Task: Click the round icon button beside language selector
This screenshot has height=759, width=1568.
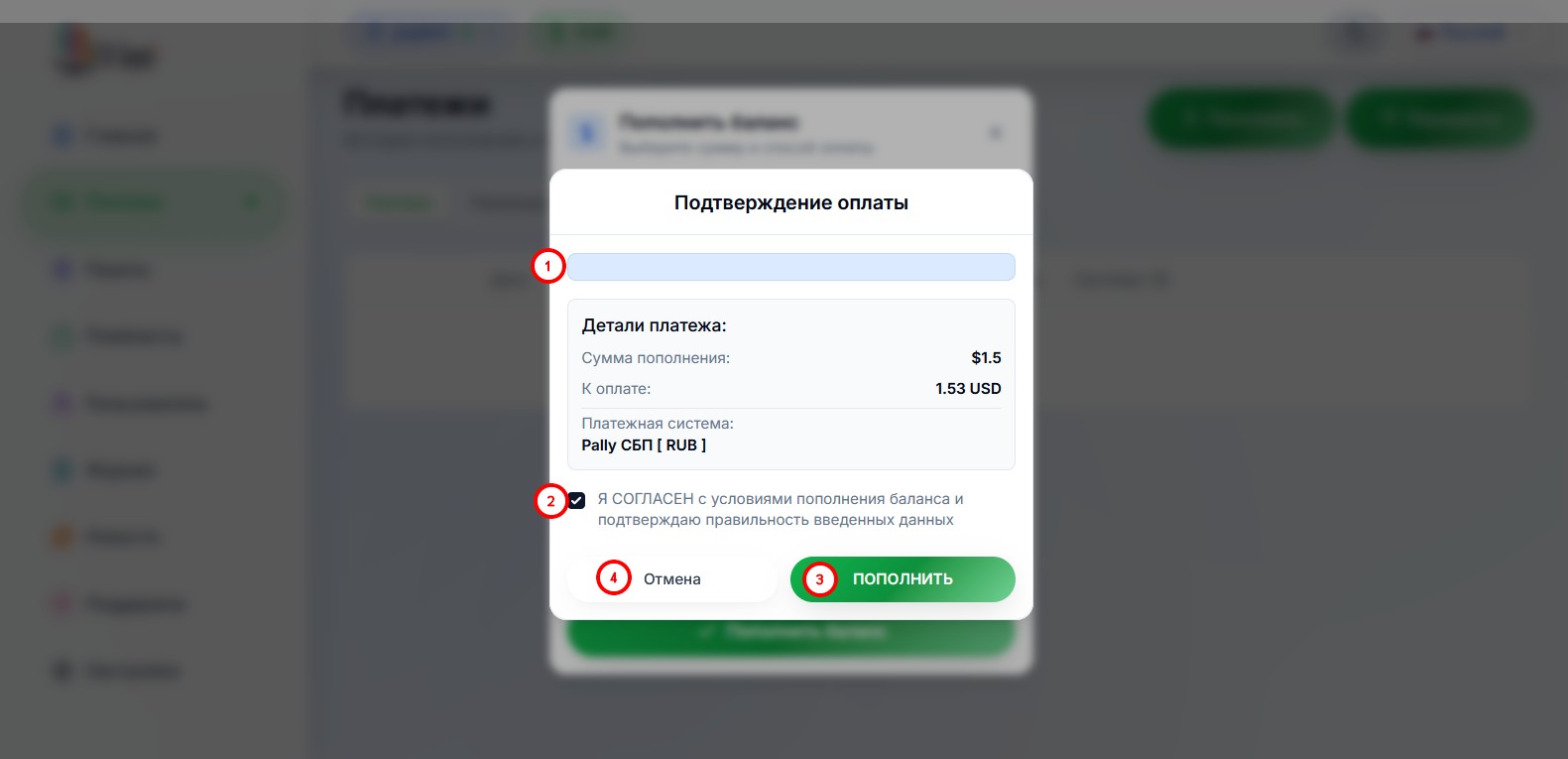Action: point(1356,33)
